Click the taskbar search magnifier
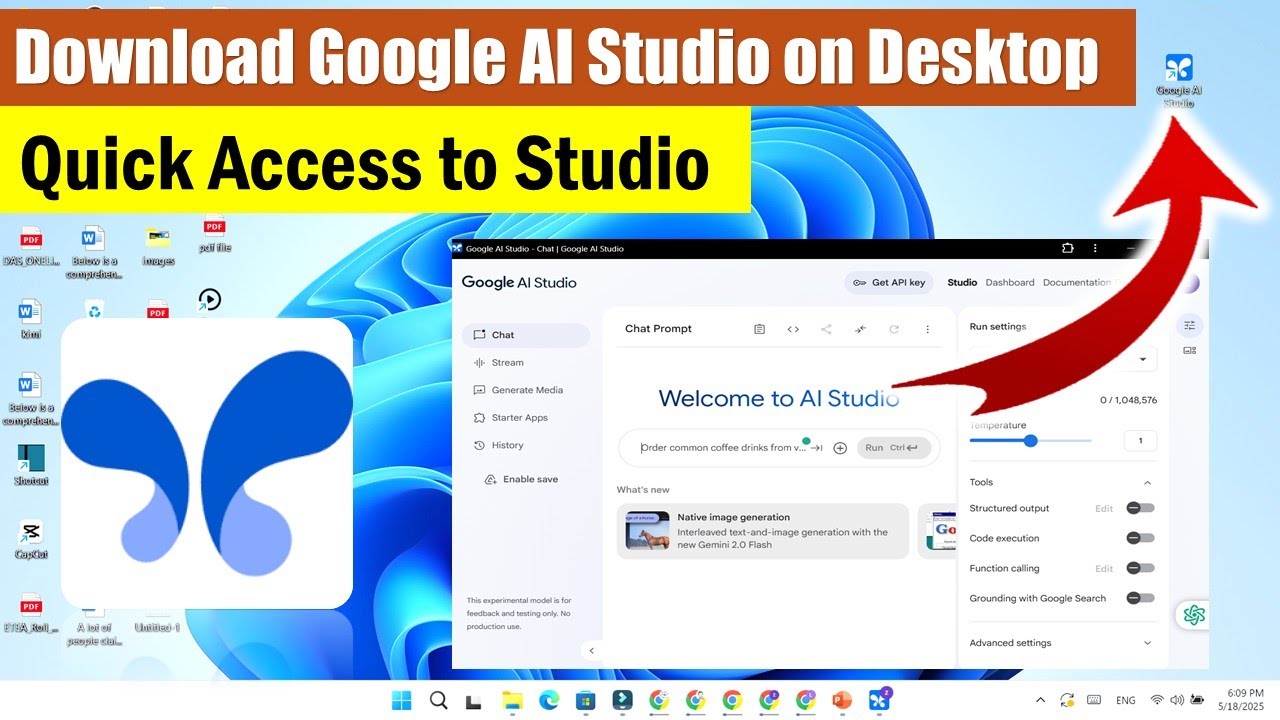The width and height of the screenshot is (1280, 720). 438,700
